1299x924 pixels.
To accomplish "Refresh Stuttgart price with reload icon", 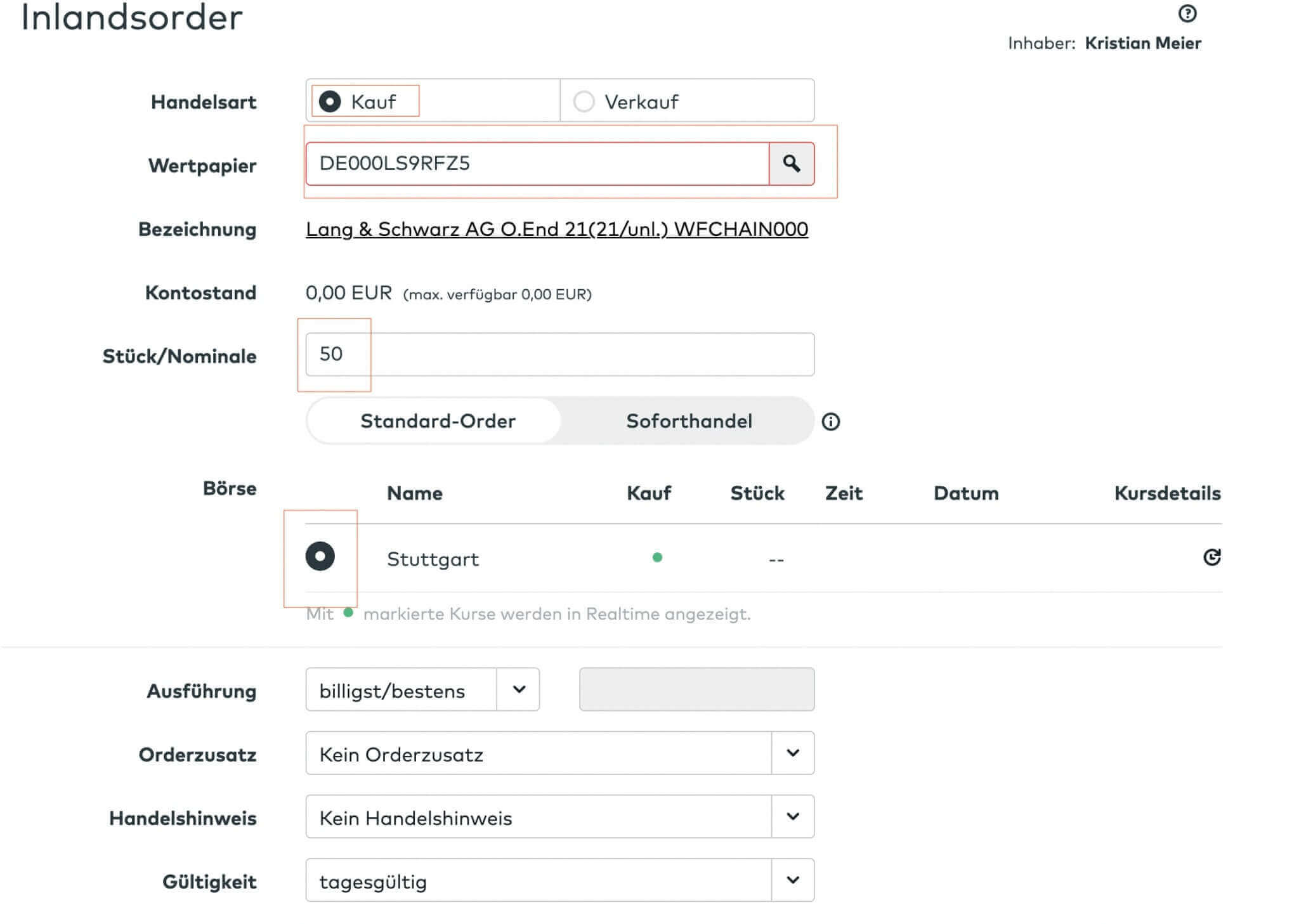I will pos(1211,557).
